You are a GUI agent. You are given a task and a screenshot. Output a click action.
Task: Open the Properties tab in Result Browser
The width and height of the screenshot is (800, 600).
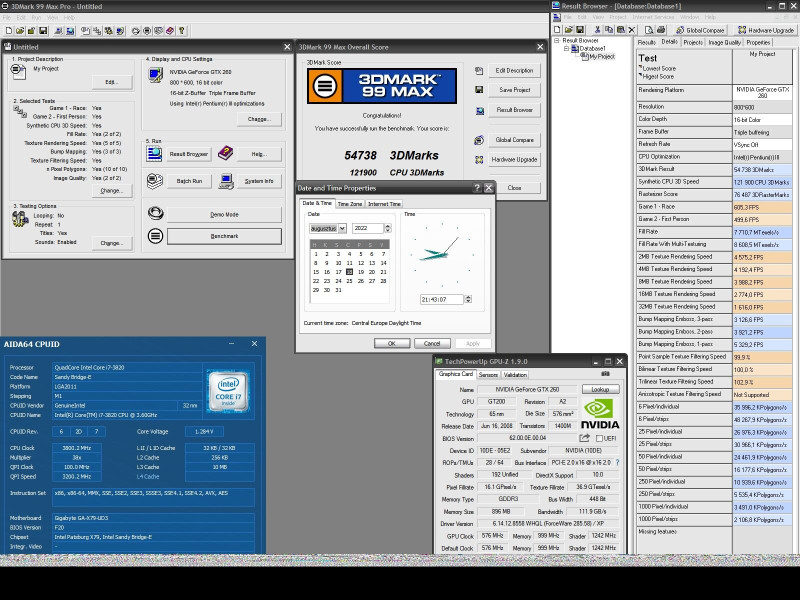[x=758, y=42]
